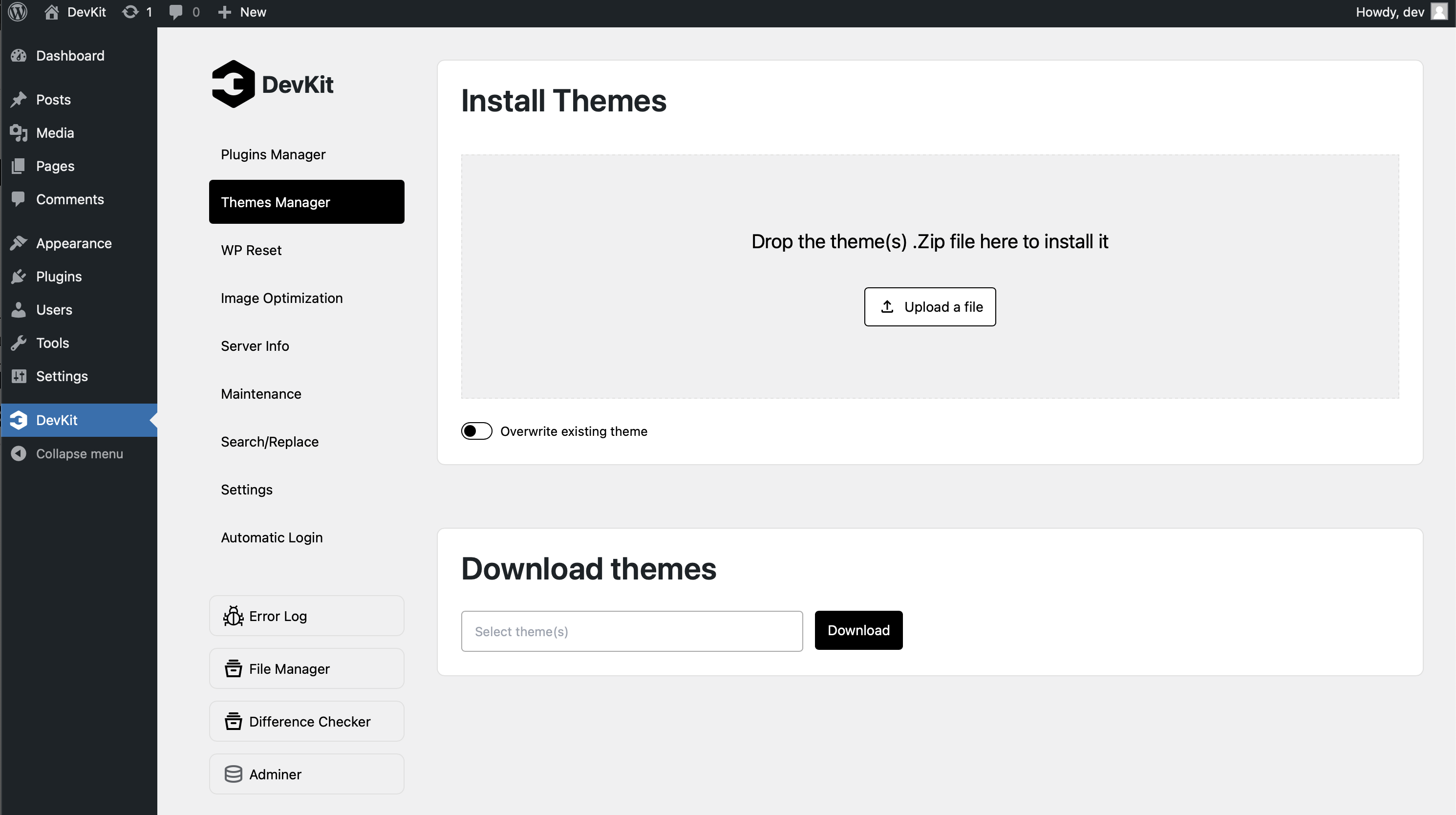Click the Install Themes heading
The height and width of the screenshot is (815, 1456).
(x=563, y=101)
